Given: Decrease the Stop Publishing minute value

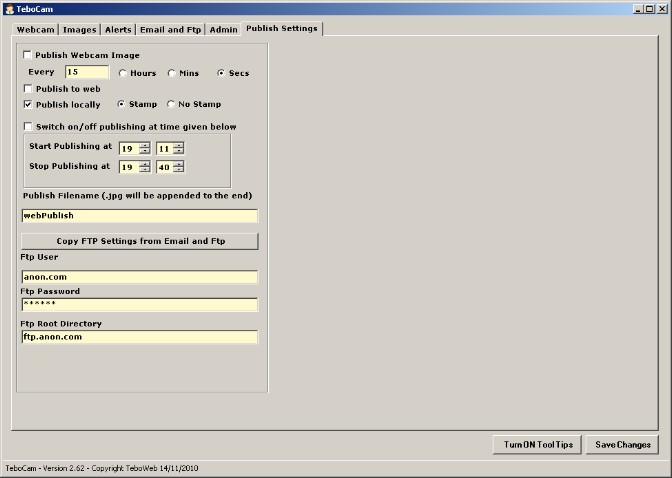Looking at the screenshot, I should 179,169.
